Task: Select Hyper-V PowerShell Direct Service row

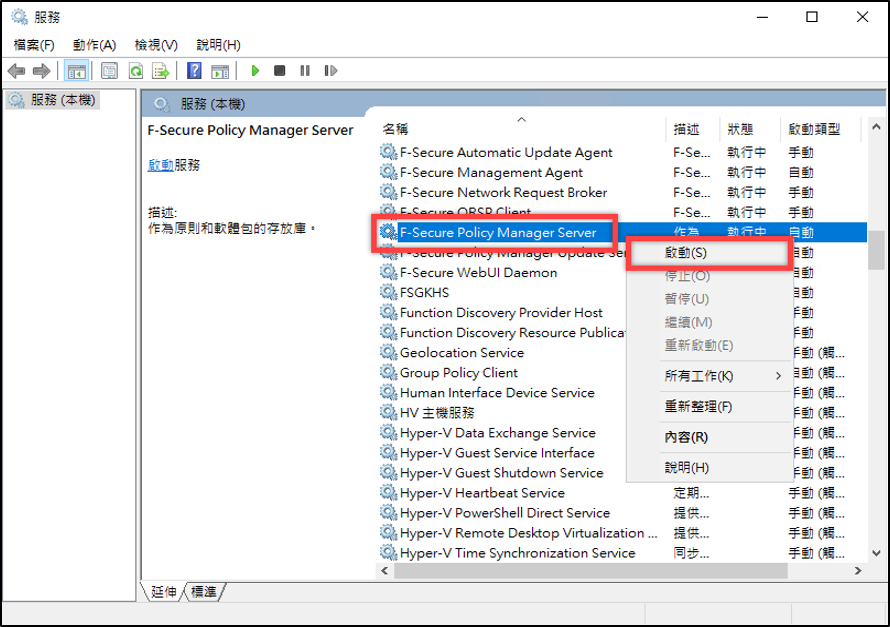Action: click(x=622, y=513)
